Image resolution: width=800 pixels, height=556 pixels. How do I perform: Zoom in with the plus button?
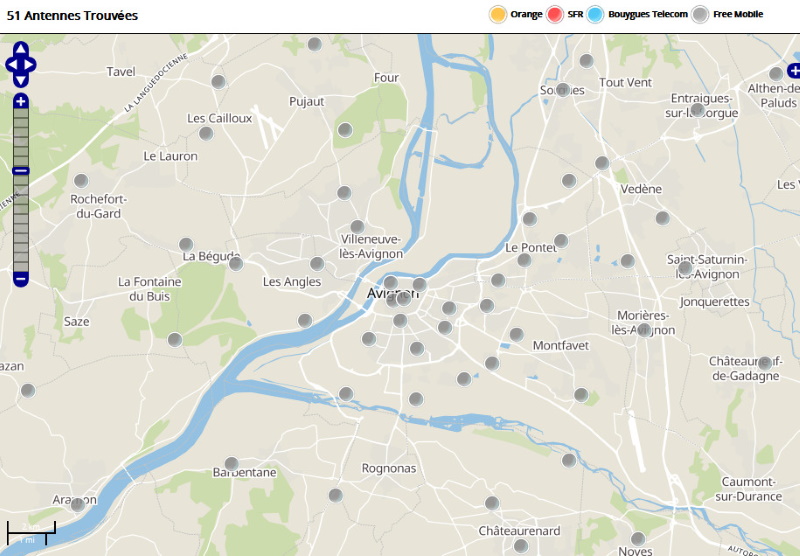pos(21,101)
